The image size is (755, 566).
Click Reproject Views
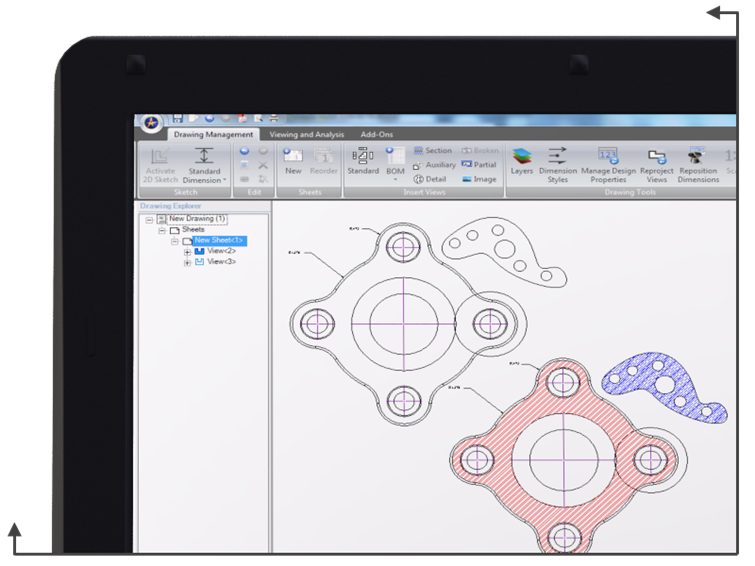pos(657,165)
